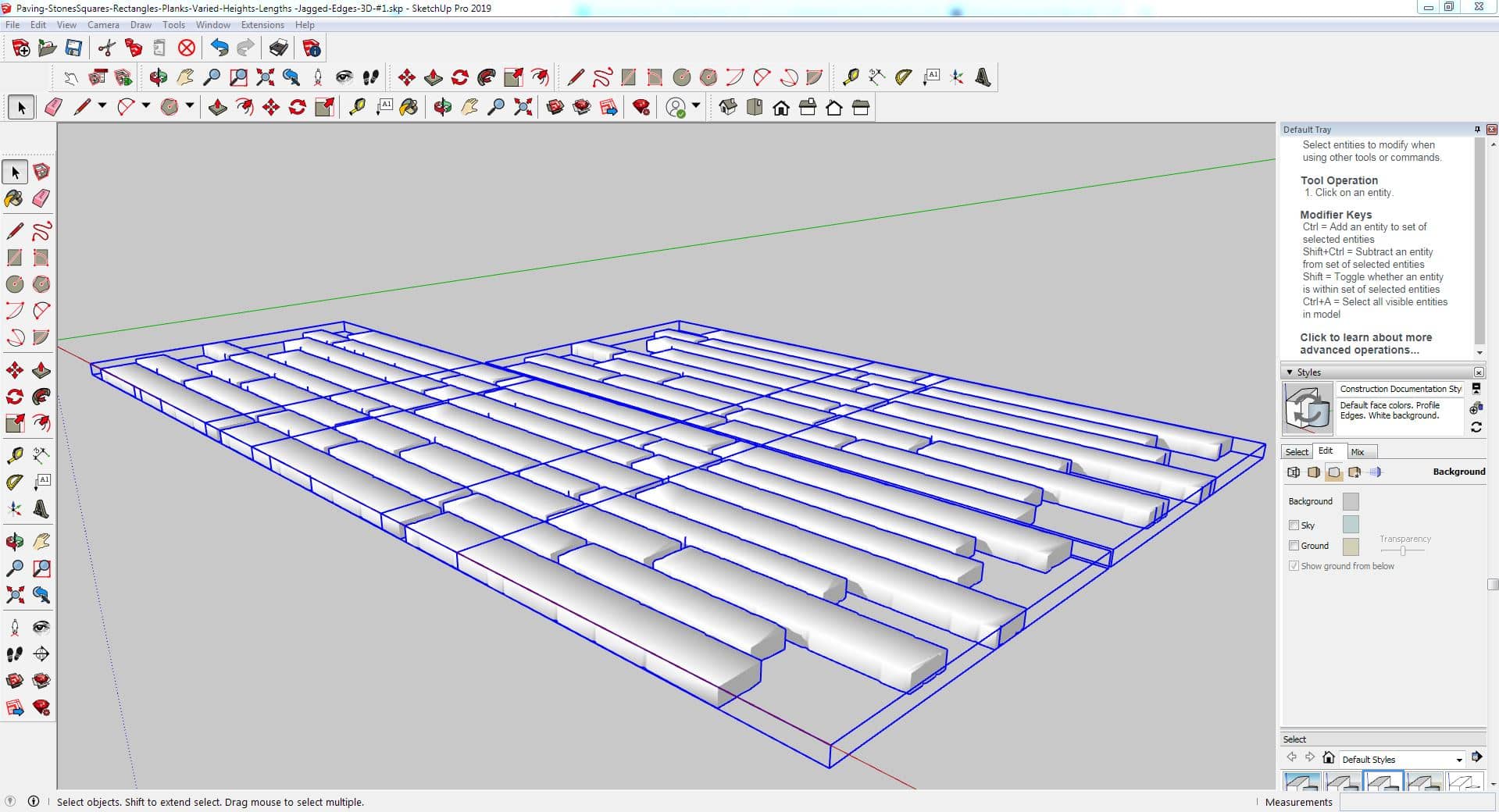This screenshot has width=1499, height=812.
Task: Switch to the Mix tab
Action: point(1358,452)
